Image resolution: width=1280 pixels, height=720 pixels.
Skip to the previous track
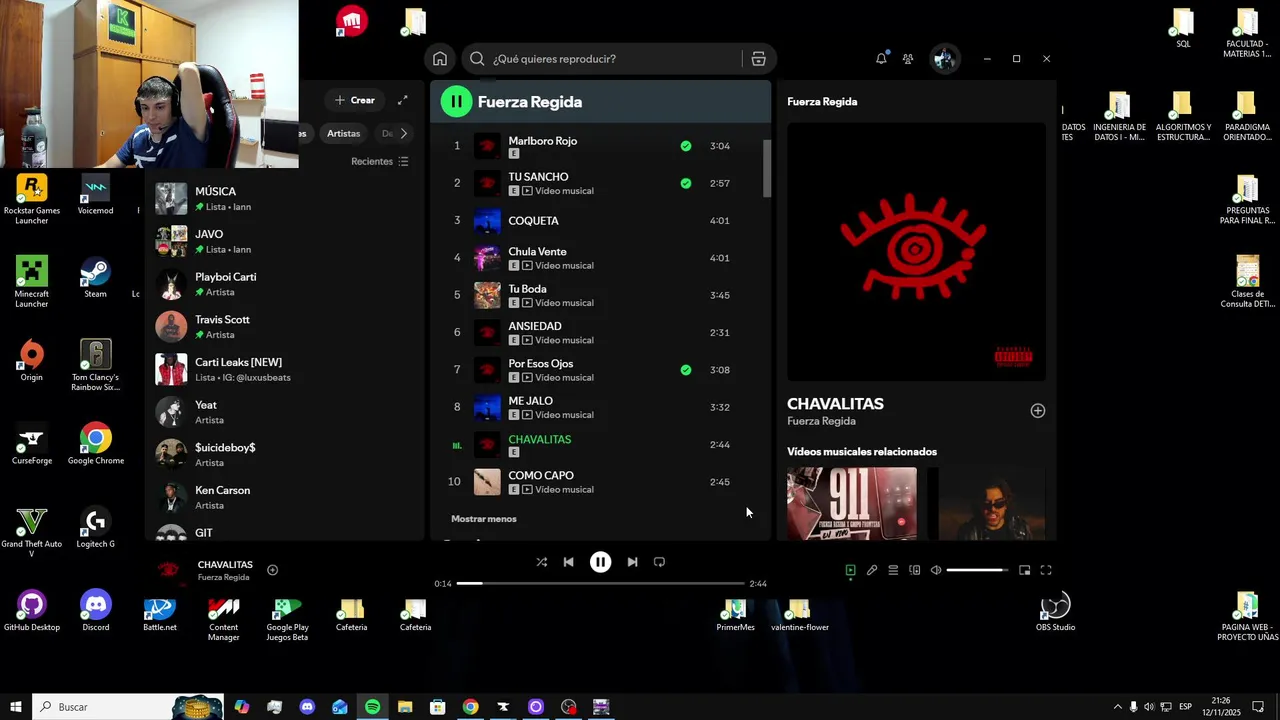coord(568,562)
